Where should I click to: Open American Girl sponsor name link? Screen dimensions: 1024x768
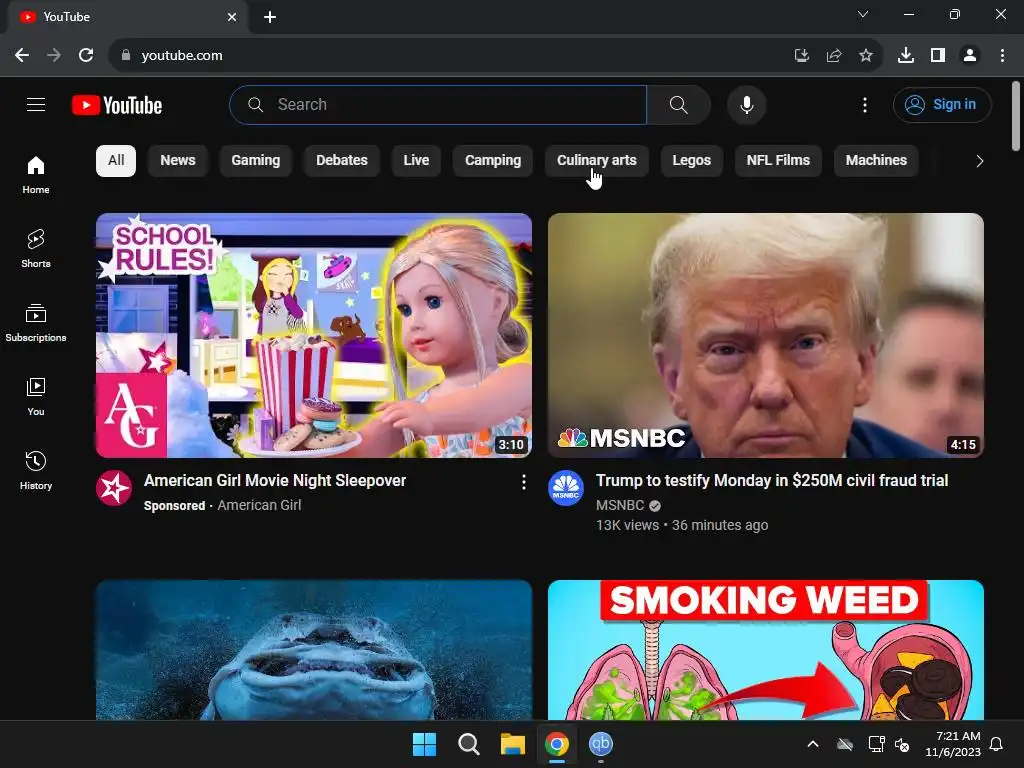pyautogui.click(x=259, y=505)
